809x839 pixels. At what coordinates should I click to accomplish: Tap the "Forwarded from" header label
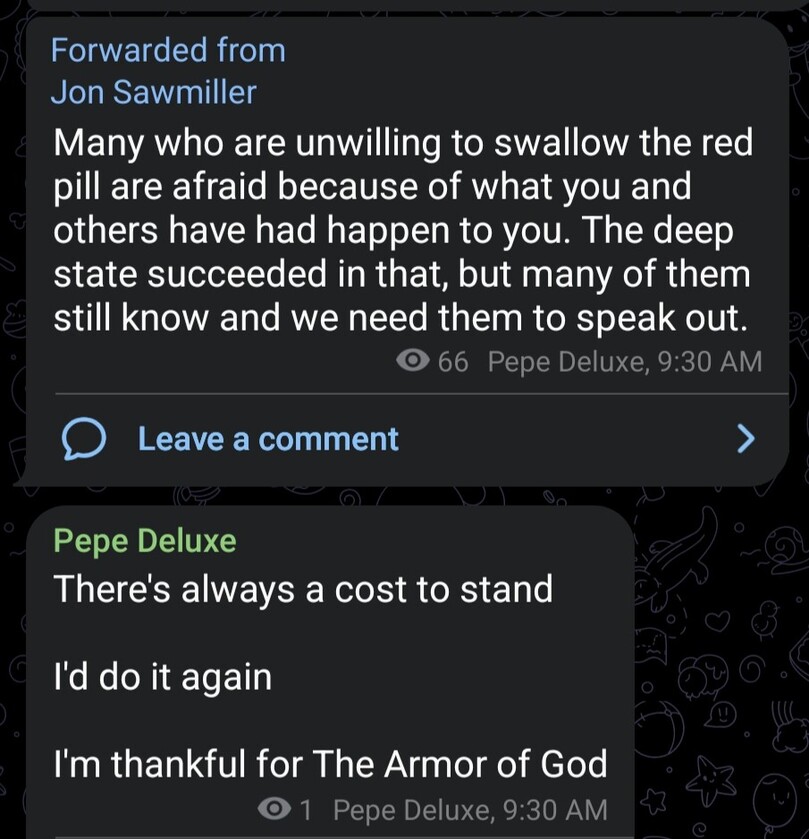click(168, 50)
